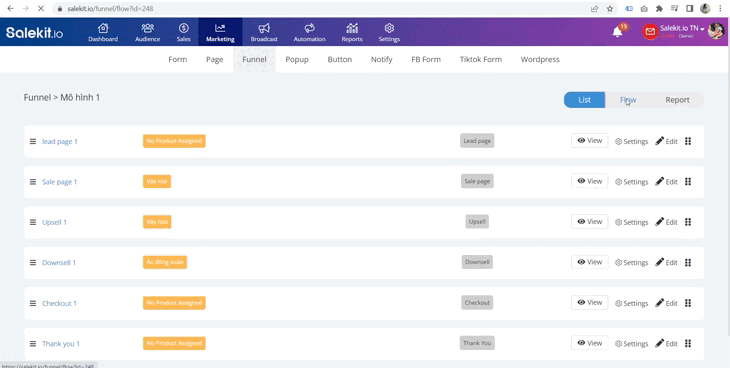Open the Audience section icon
The width and height of the screenshot is (730, 368).
coord(148,28)
